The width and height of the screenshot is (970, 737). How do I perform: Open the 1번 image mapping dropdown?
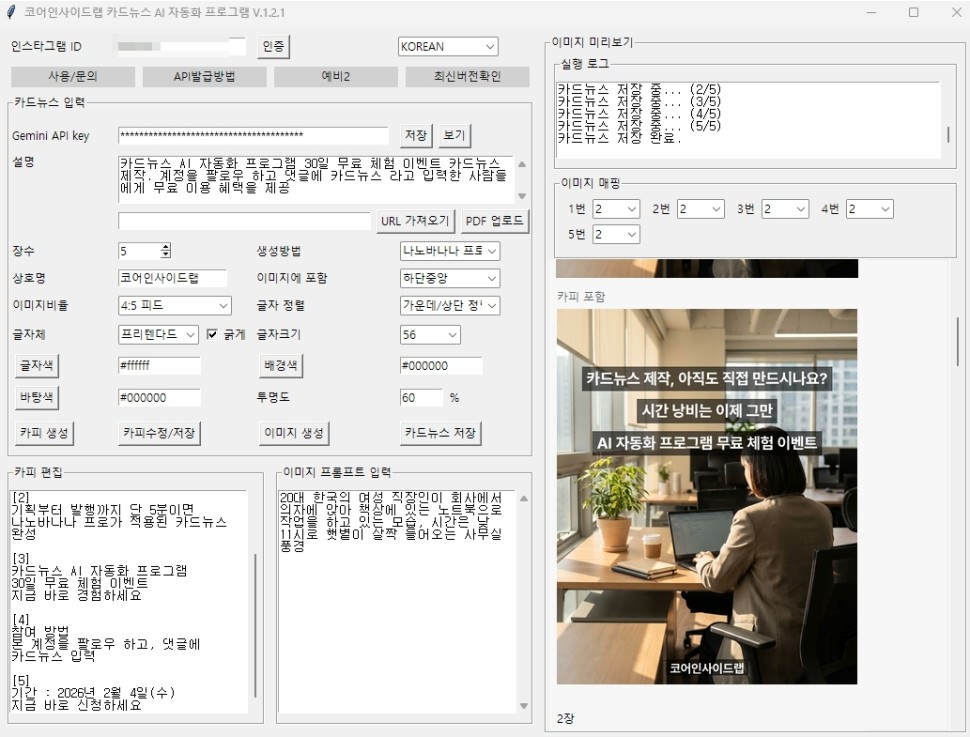point(616,209)
